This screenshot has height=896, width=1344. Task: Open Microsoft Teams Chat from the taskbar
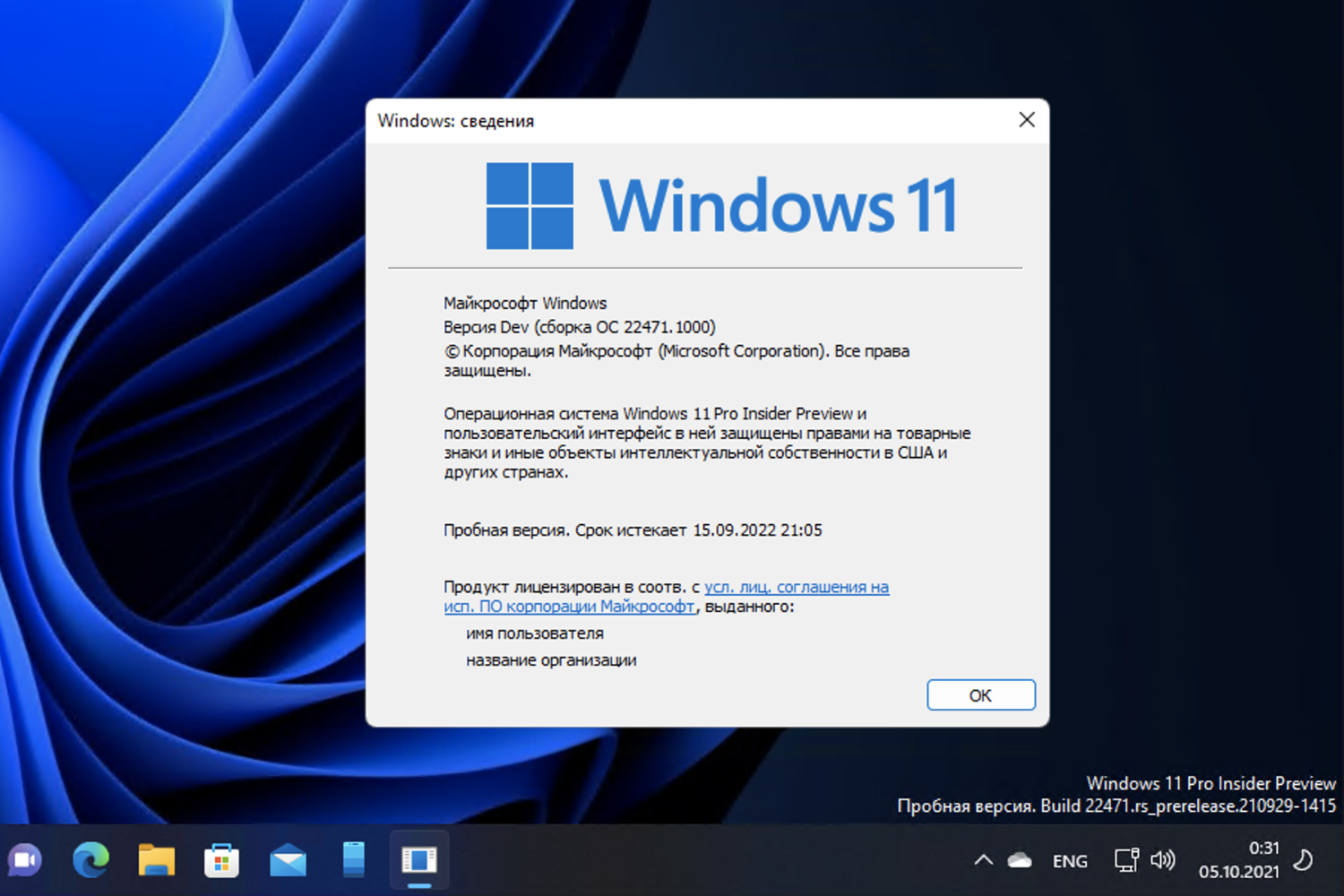(x=24, y=860)
